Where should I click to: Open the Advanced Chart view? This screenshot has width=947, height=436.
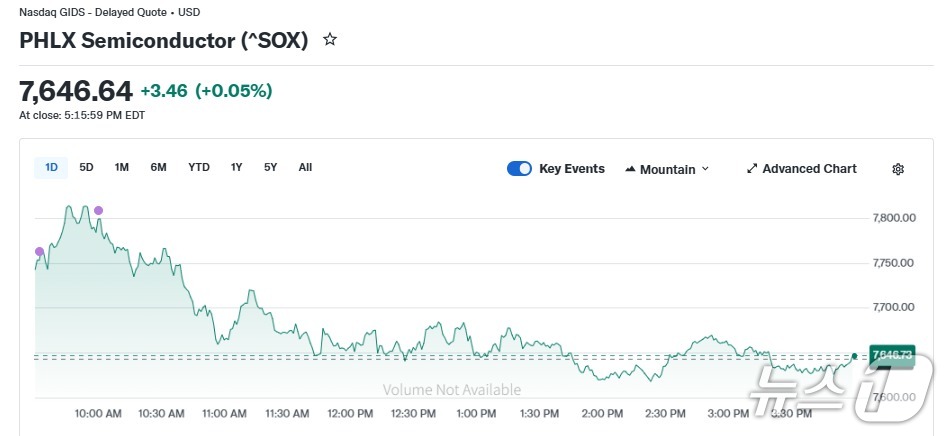tap(802, 169)
